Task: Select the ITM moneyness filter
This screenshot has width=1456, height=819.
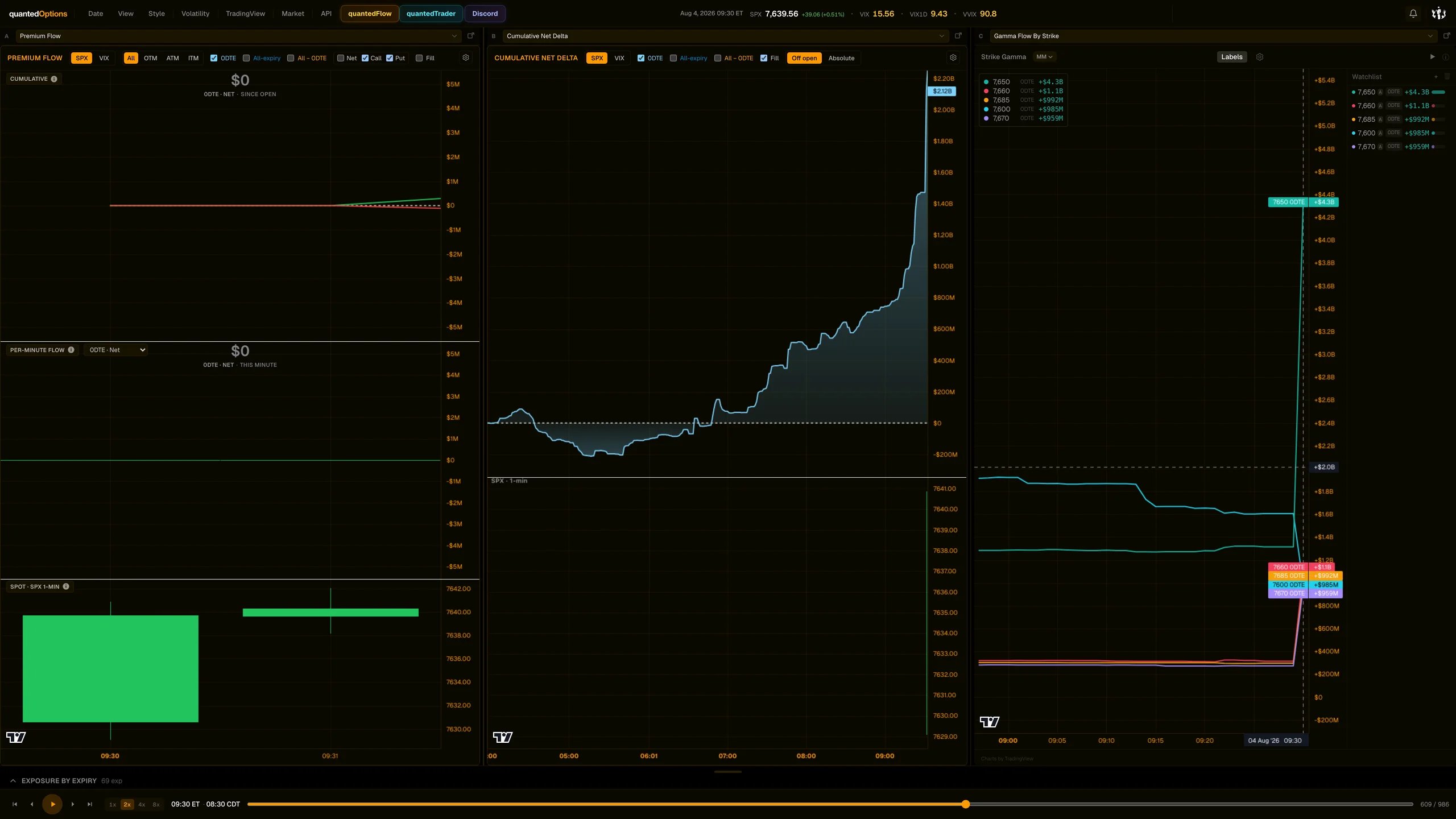Action: click(x=193, y=58)
